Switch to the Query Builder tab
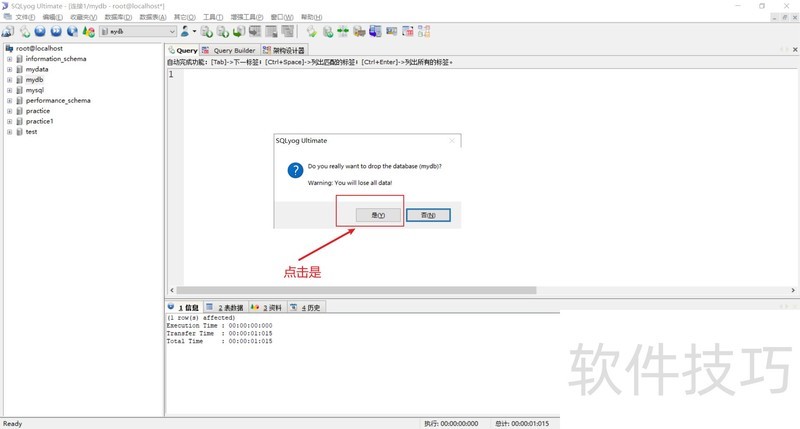 [x=229, y=51]
